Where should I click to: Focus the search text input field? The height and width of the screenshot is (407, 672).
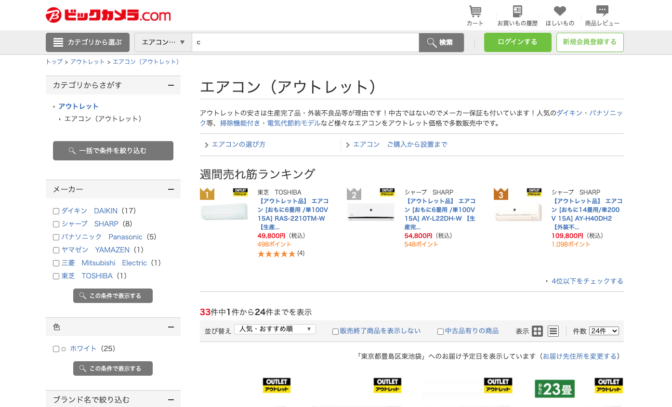click(306, 42)
